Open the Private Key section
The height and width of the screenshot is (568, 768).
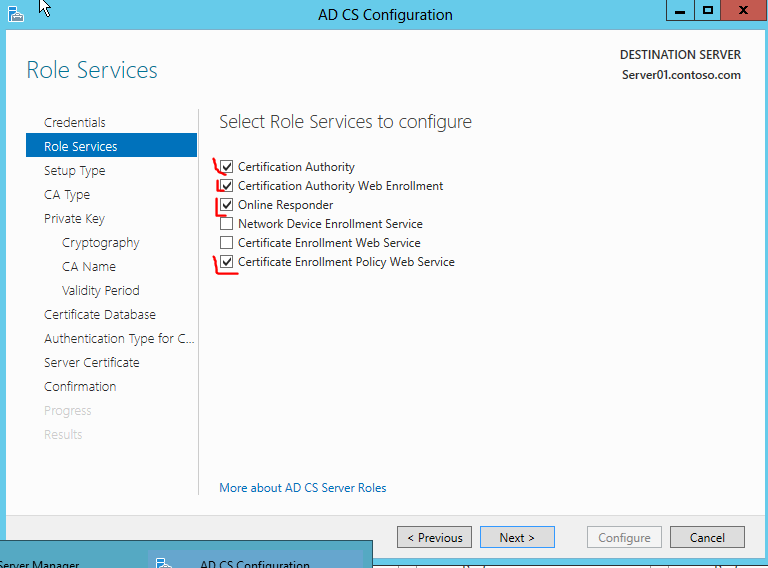(74, 219)
